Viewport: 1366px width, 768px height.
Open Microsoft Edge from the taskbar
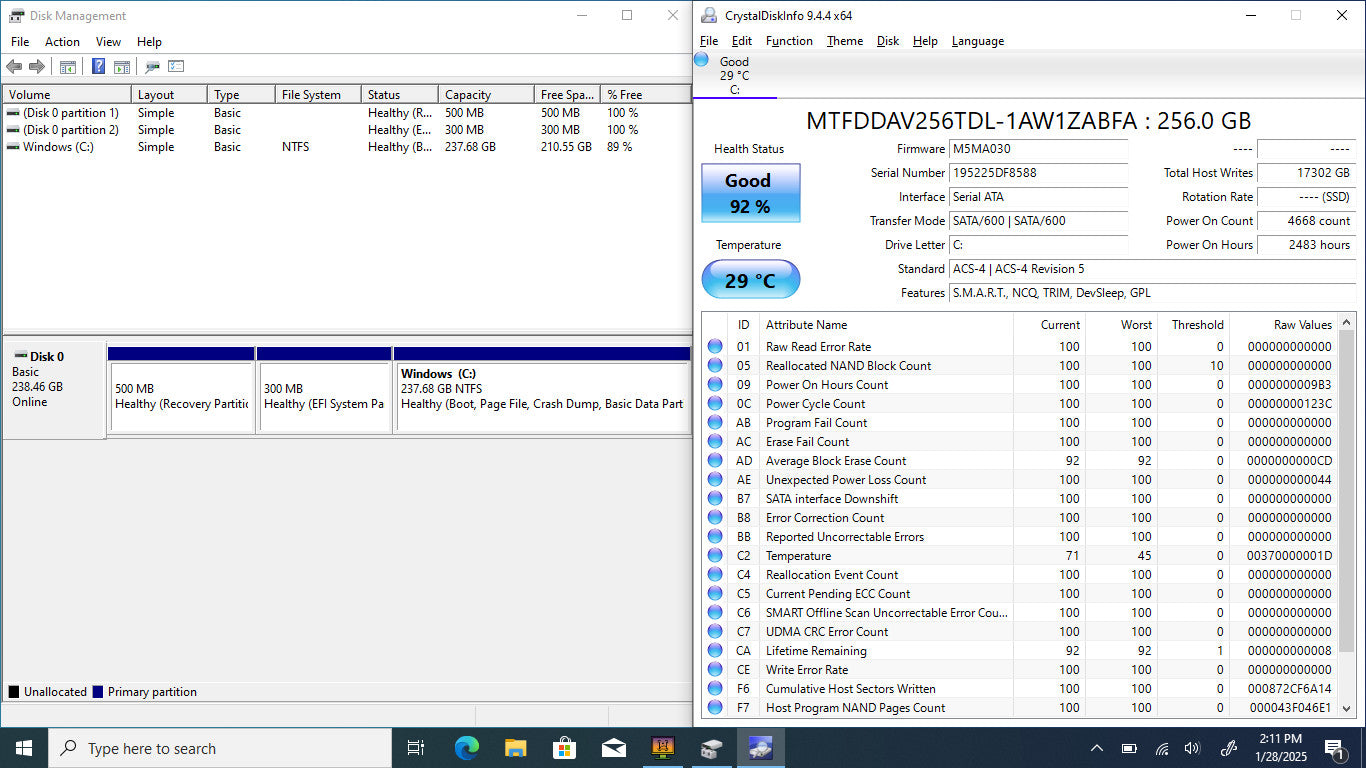coord(466,748)
